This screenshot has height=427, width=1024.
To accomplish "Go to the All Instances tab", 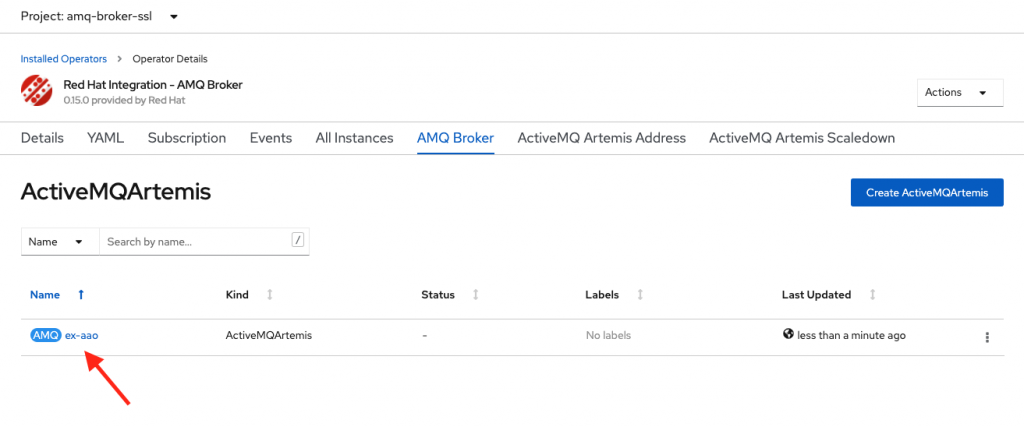I will click(354, 138).
